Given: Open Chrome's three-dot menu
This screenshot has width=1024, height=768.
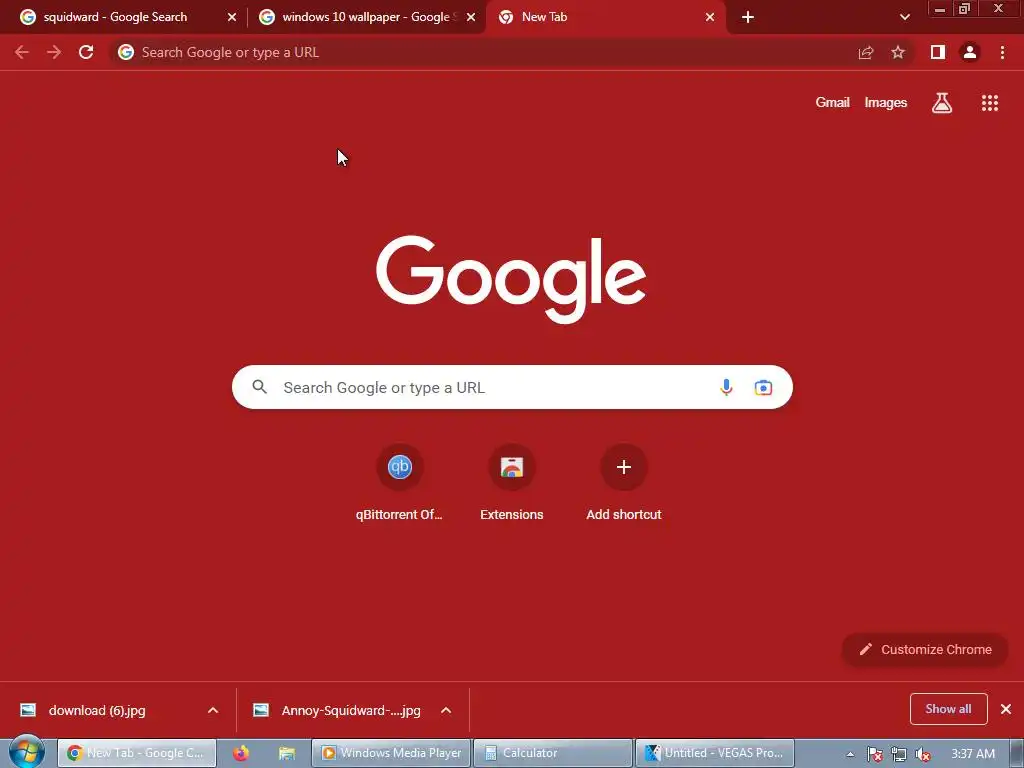Looking at the screenshot, I should [1002, 52].
